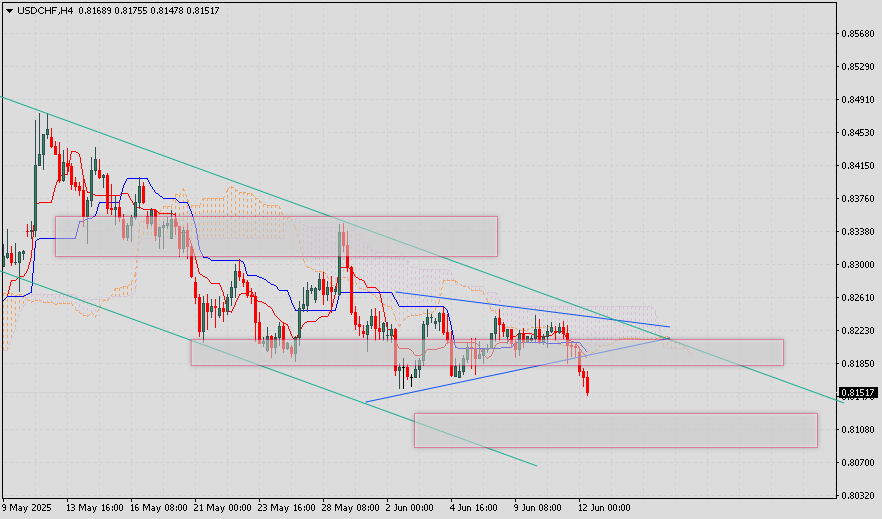Select the upper pink rectangle zone near 0.83380
This screenshot has width=882, height=519.
pyautogui.click(x=276, y=236)
